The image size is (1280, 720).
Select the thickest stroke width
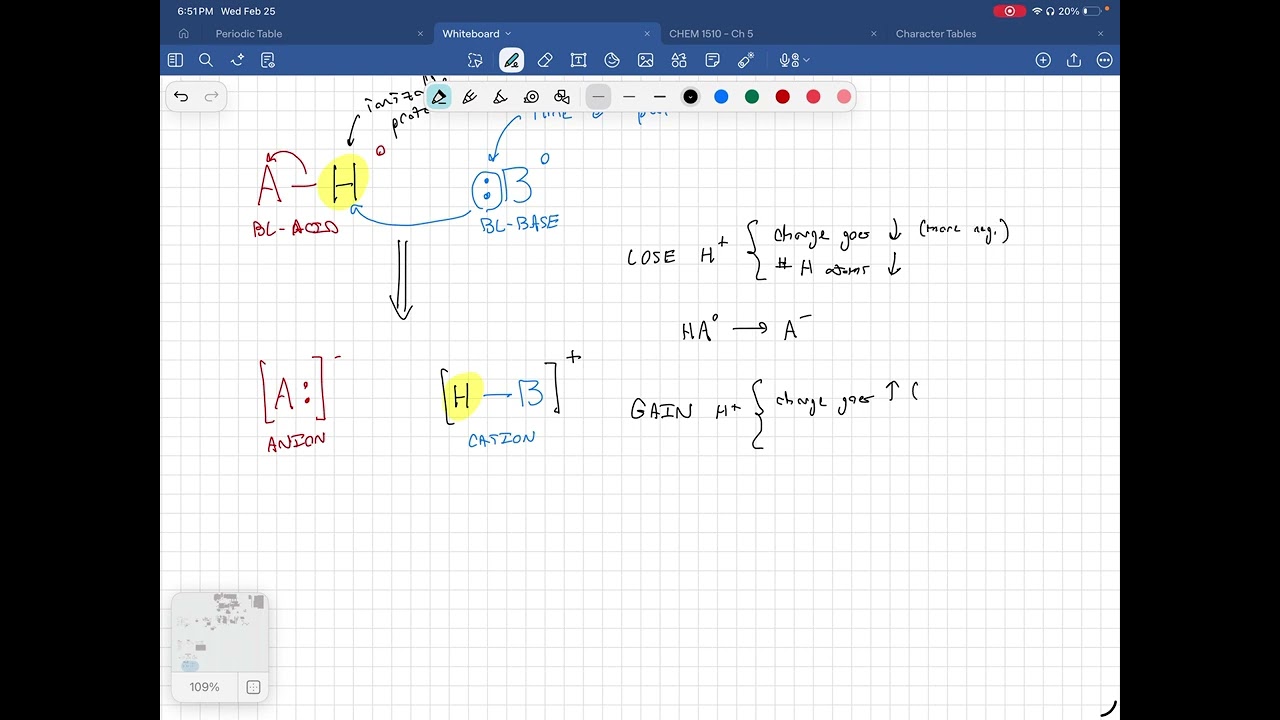(660, 97)
